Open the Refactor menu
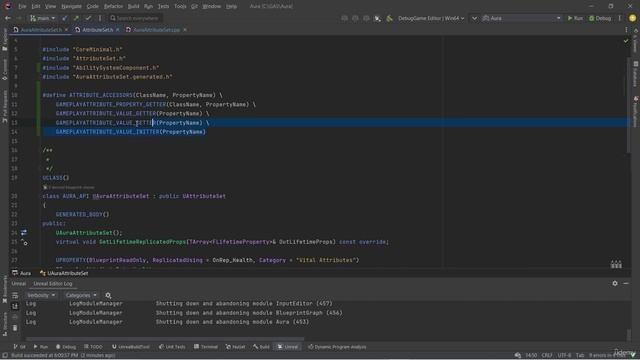The image size is (640, 360). pos(113,6)
